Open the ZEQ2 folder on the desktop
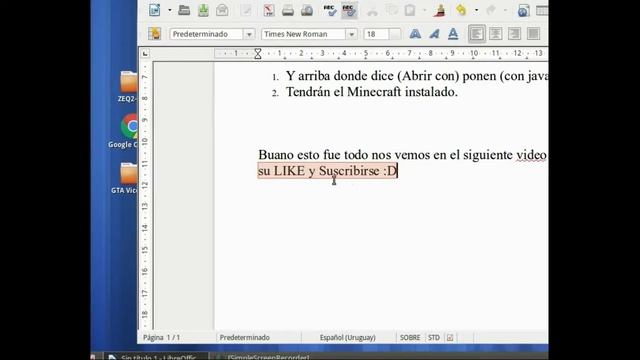 tap(128, 86)
